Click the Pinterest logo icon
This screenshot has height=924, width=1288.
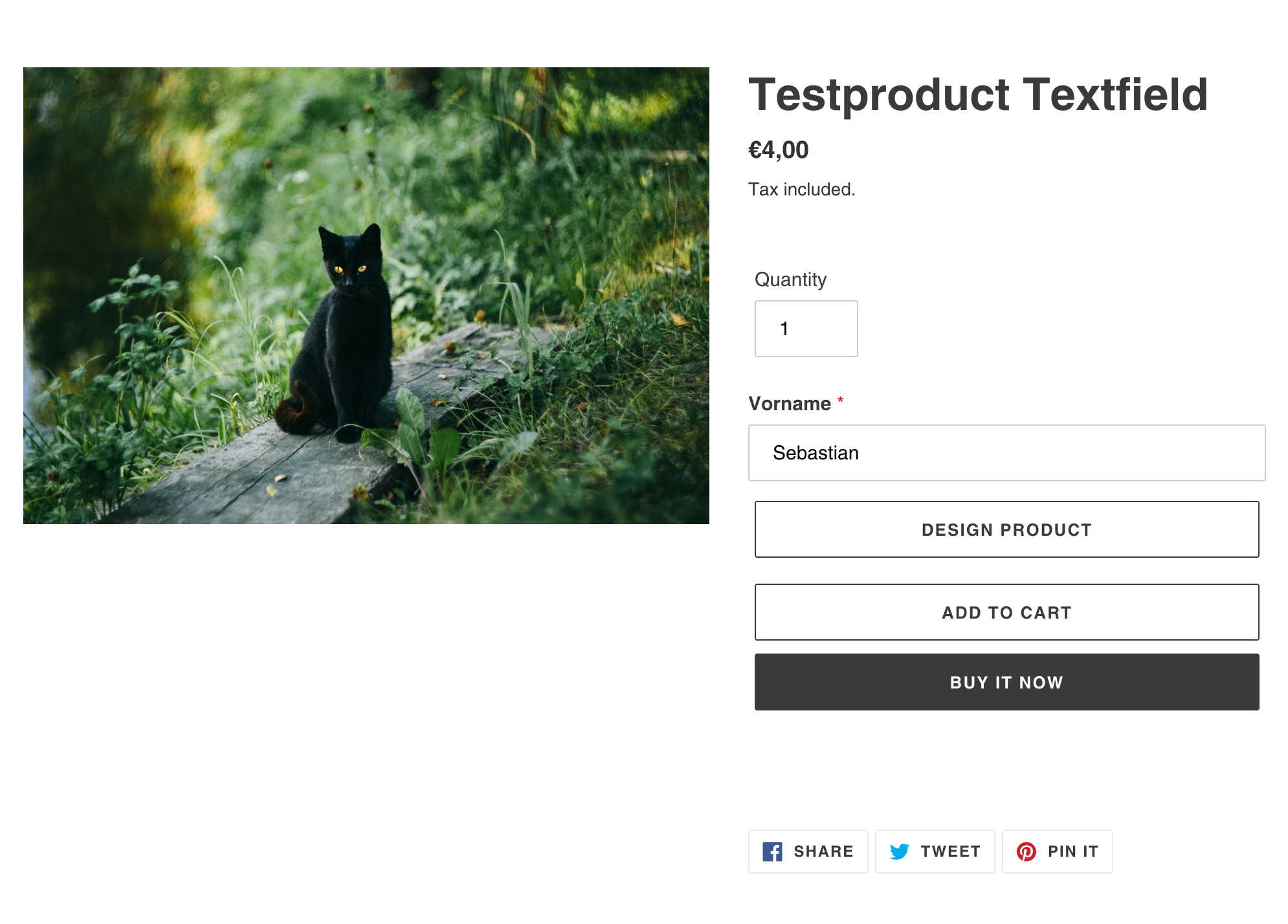click(x=1026, y=852)
